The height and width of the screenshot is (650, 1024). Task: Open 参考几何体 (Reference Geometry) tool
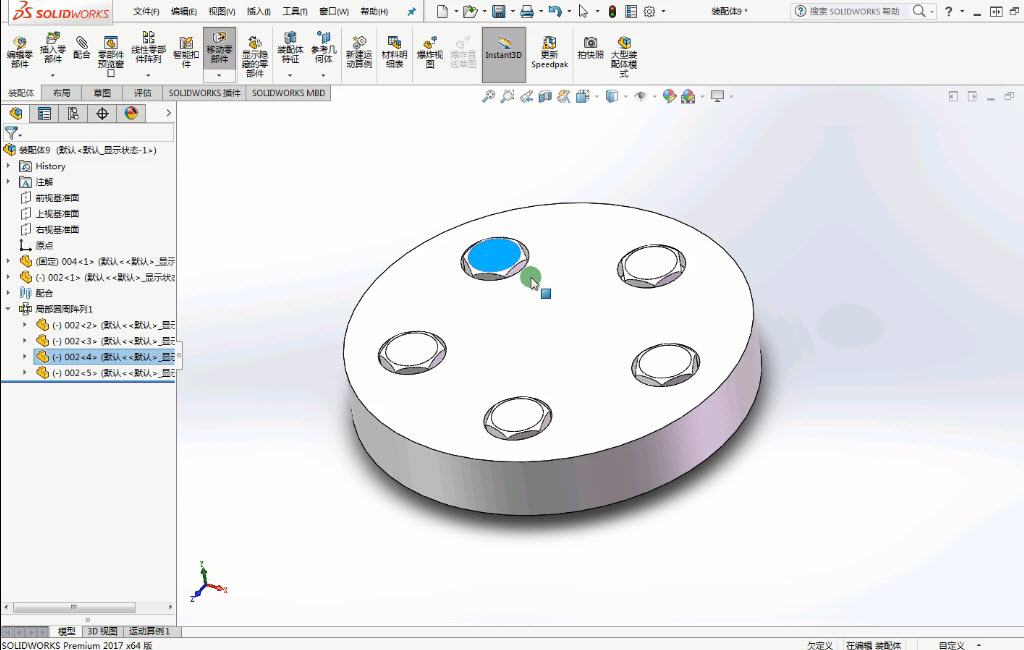coord(323,48)
